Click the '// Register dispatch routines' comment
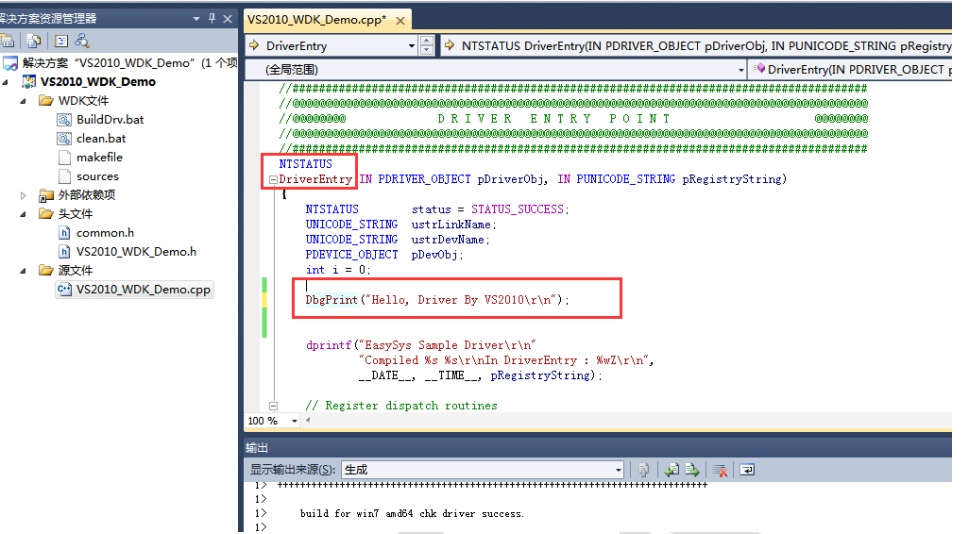 [401, 406]
